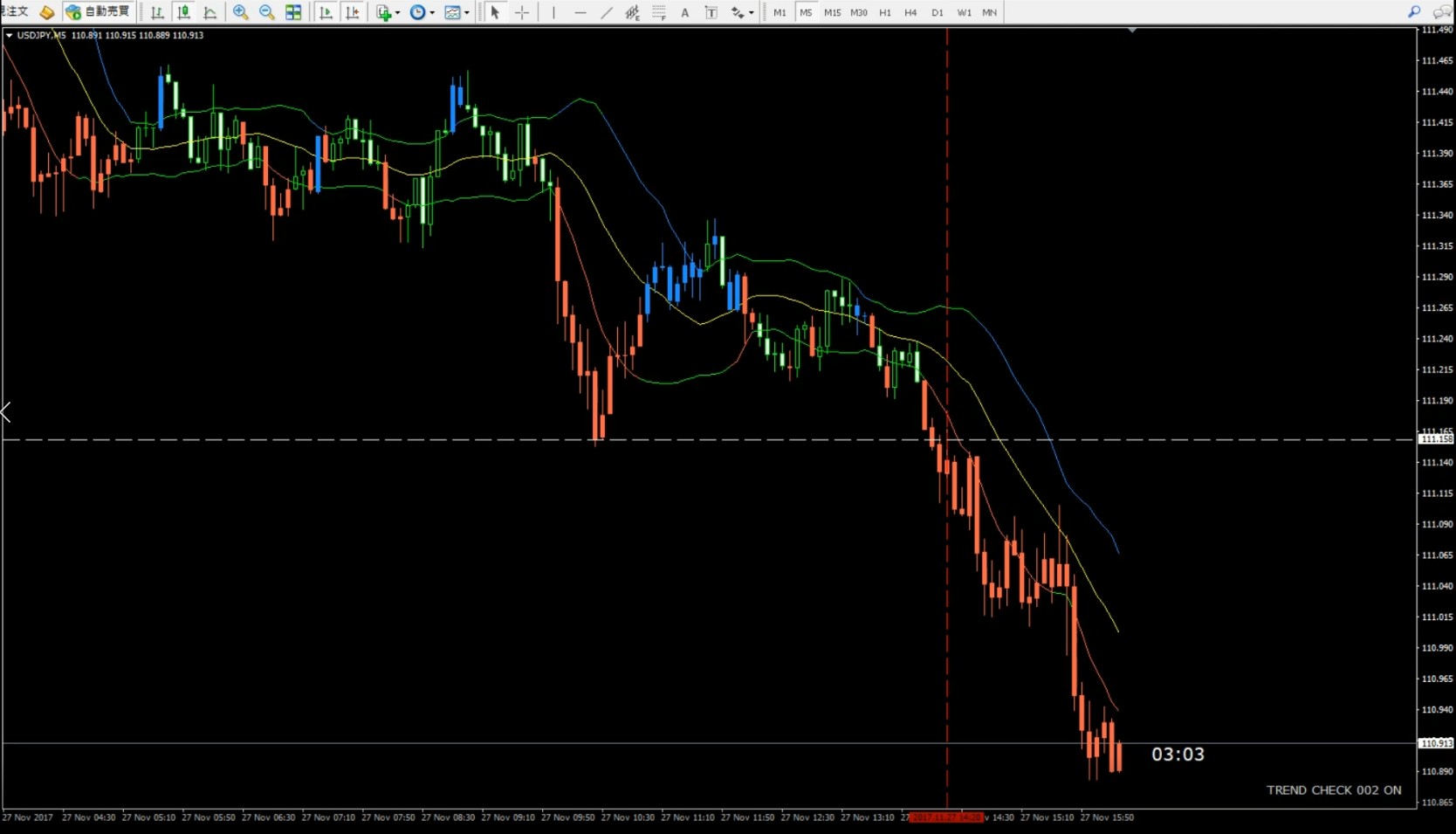Click the 111.265 price scale label

1437,307
